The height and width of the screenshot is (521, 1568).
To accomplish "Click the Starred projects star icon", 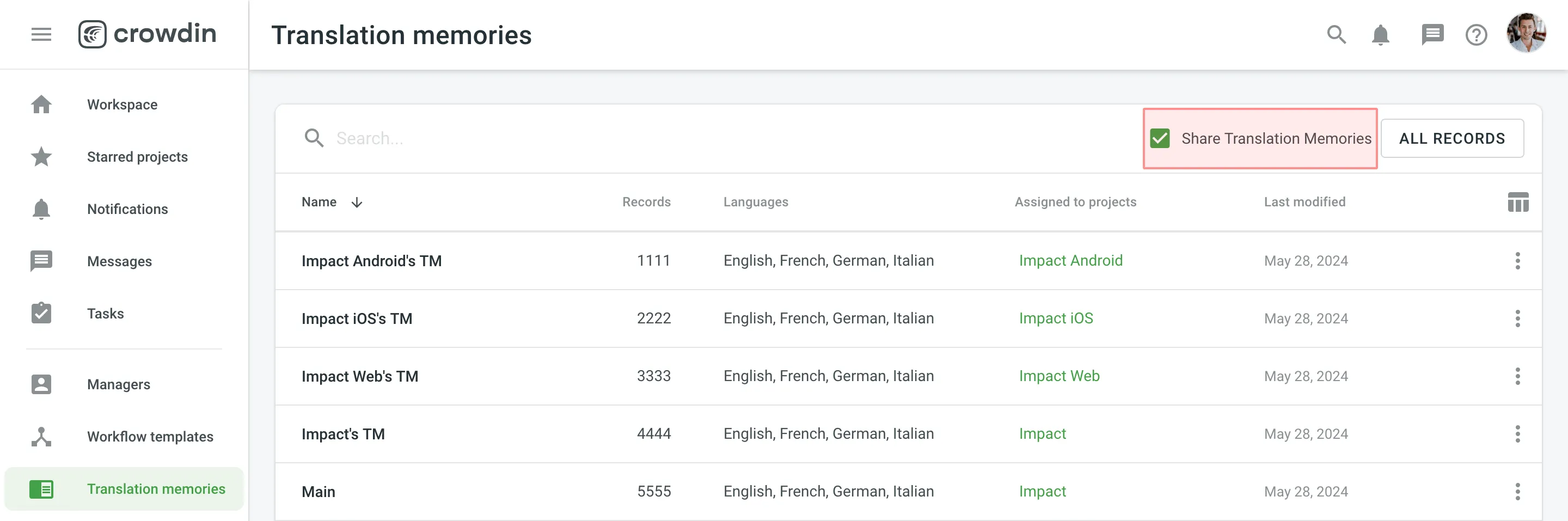I will [41, 156].
